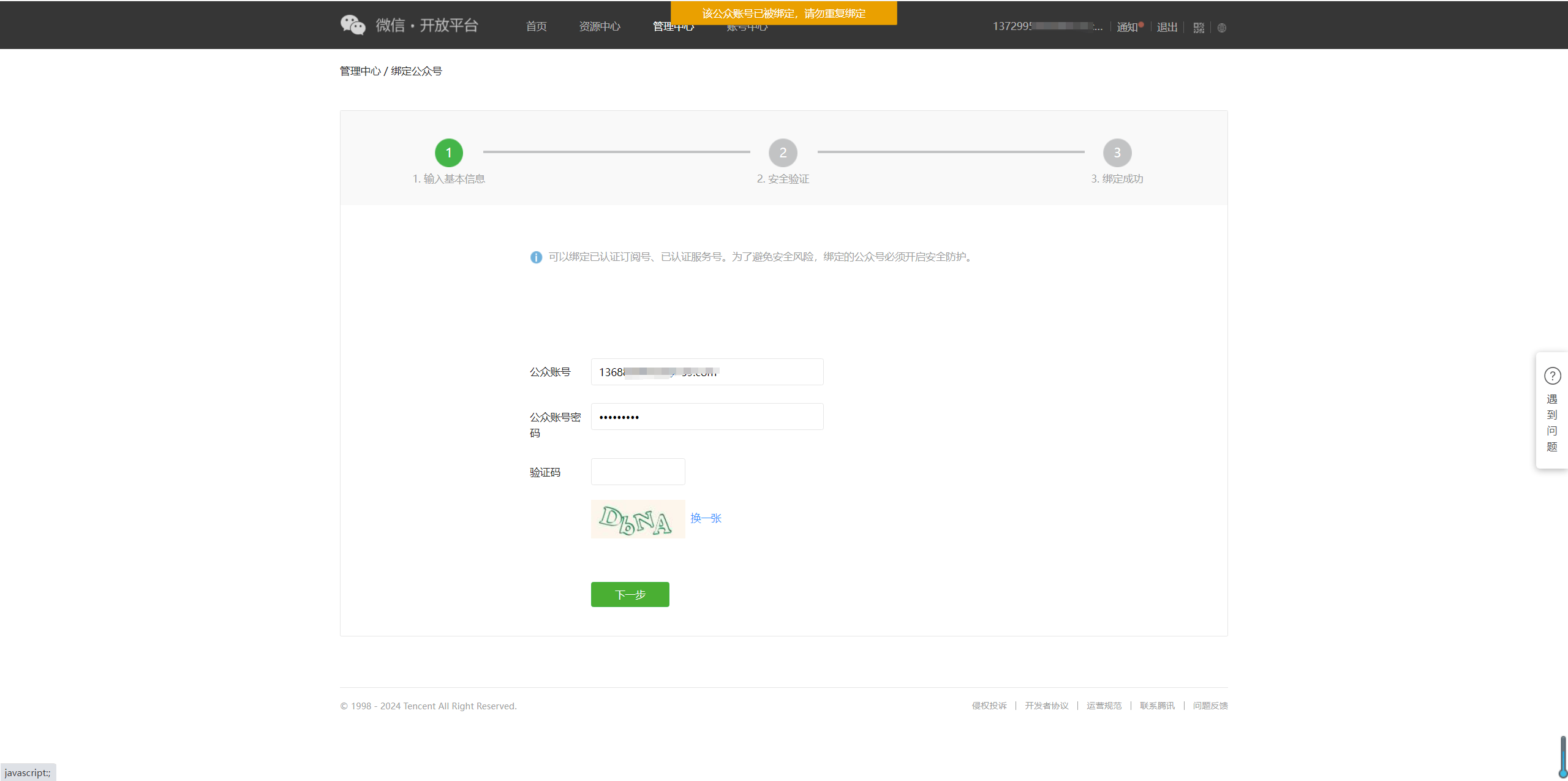Click the 2. 安全验证 step label
1568x781 pixels.
(783, 179)
